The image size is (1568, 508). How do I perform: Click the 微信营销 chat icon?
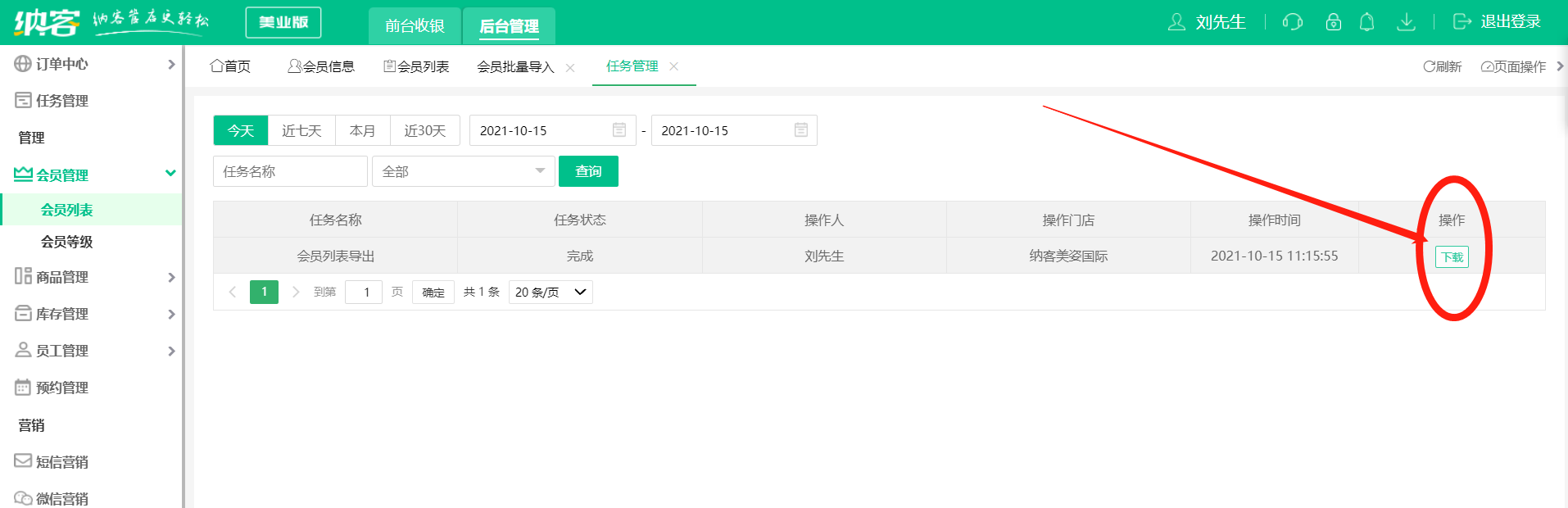pos(23,498)
